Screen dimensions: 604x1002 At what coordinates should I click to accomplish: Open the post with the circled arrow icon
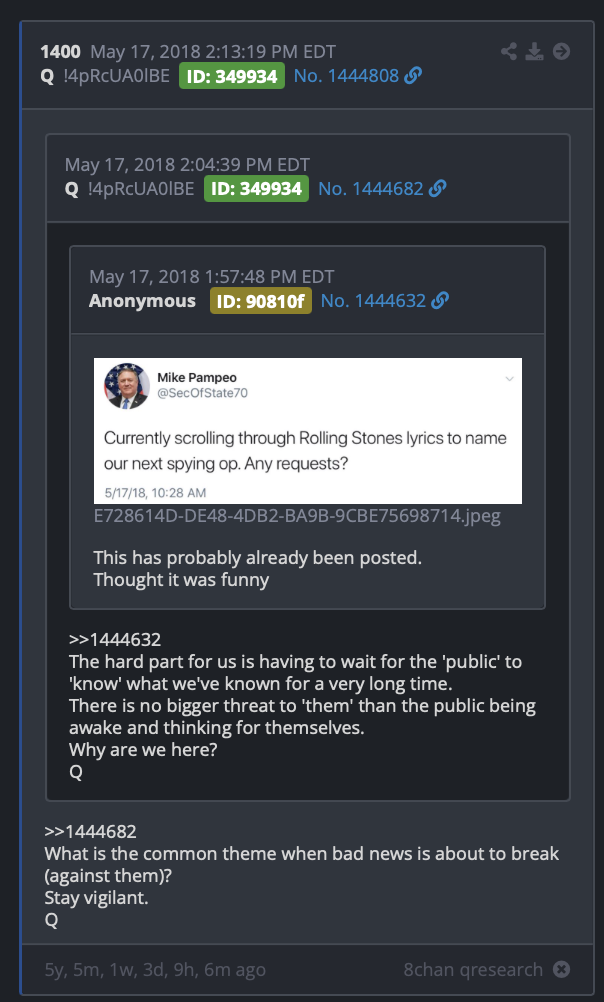[561, 51]
